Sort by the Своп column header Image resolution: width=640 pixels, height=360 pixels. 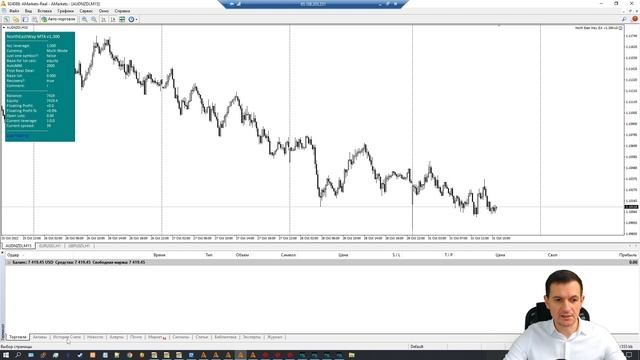point(552,255)
